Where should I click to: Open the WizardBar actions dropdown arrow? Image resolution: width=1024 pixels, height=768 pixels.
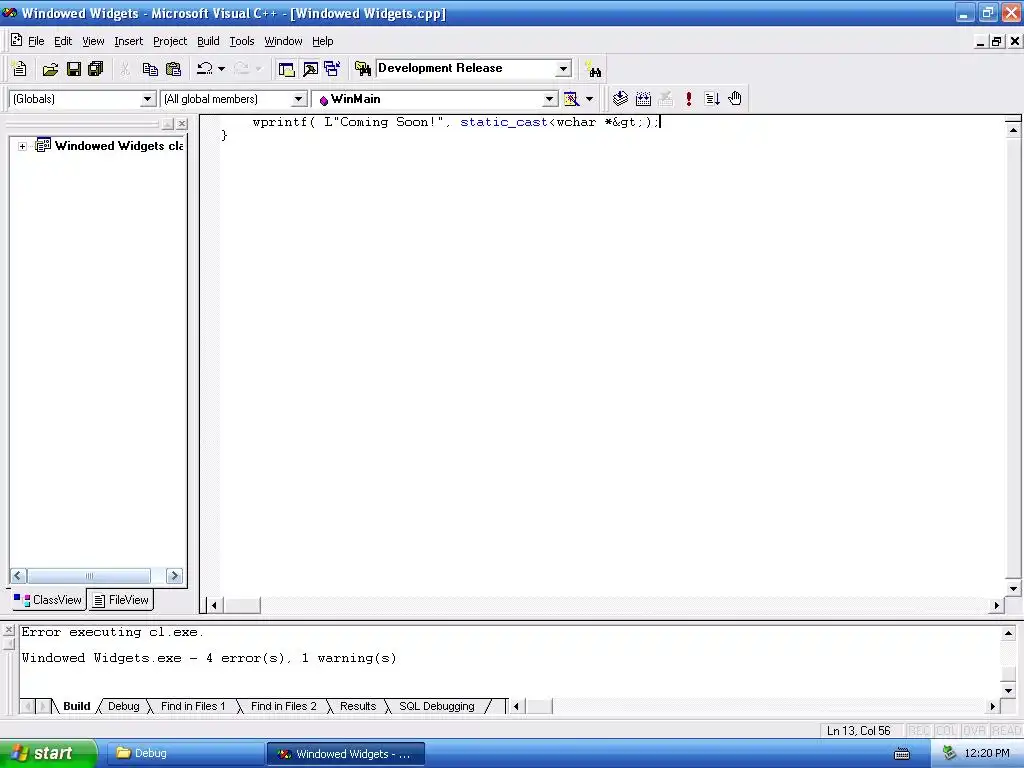[x=589, y=99]
